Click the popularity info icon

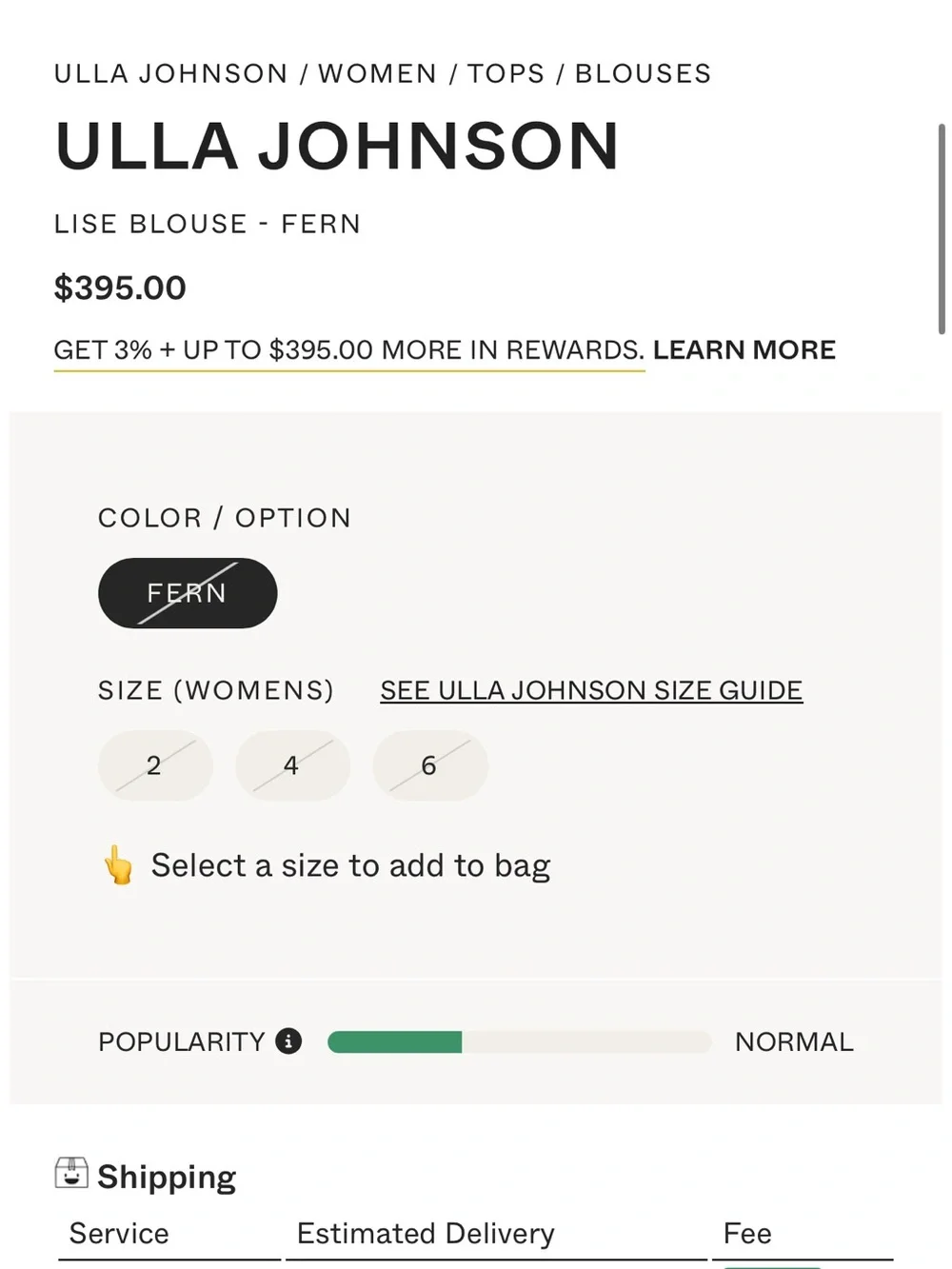288,1041
